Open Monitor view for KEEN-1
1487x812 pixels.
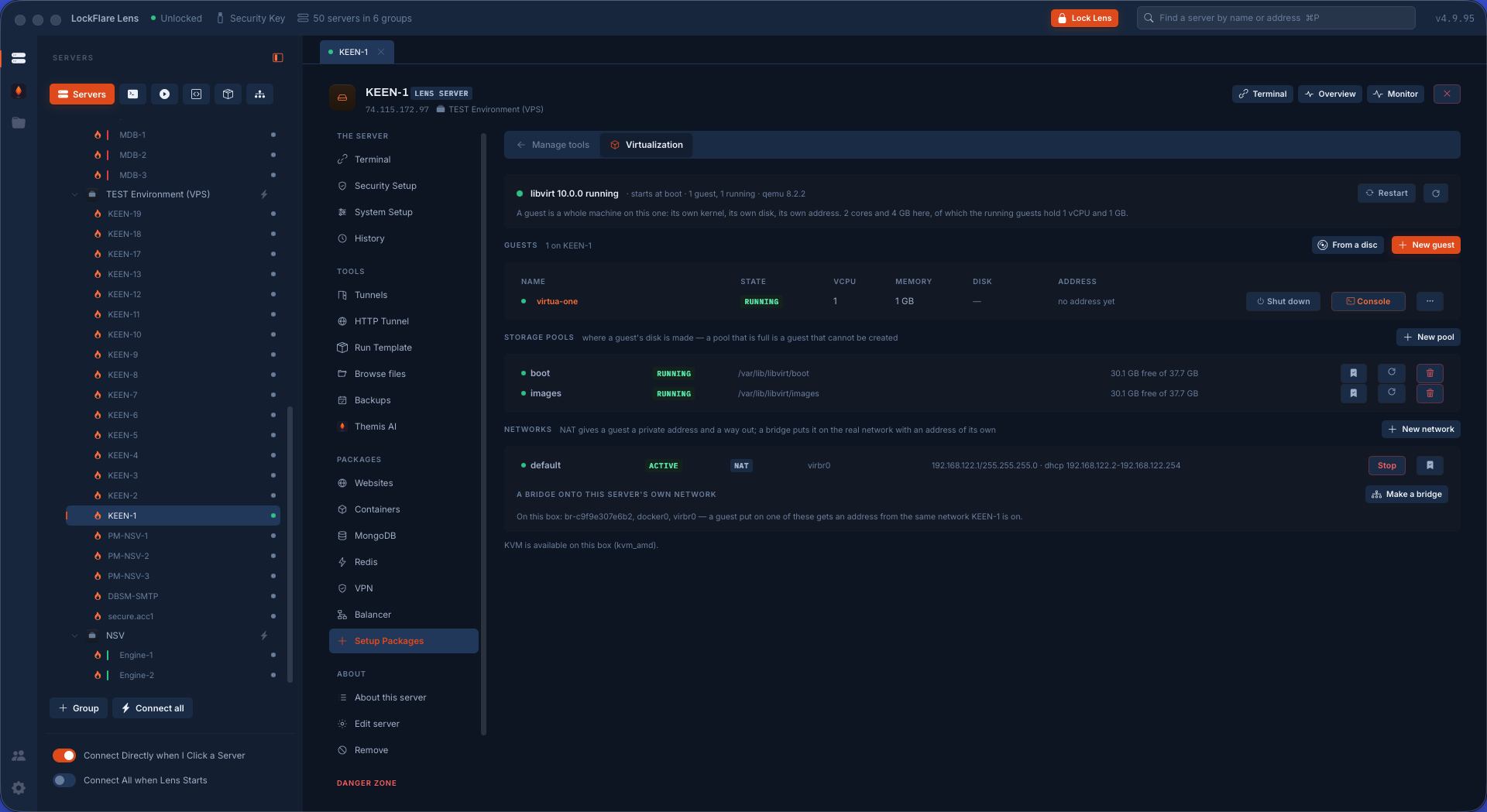pyautogui.click(x=1395, y=94)
